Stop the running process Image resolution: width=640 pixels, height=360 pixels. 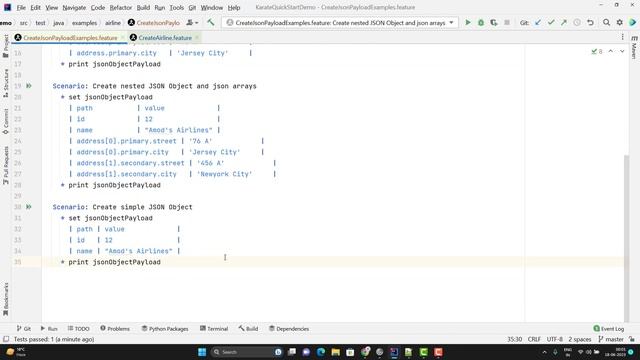click(x=507, y=23)
